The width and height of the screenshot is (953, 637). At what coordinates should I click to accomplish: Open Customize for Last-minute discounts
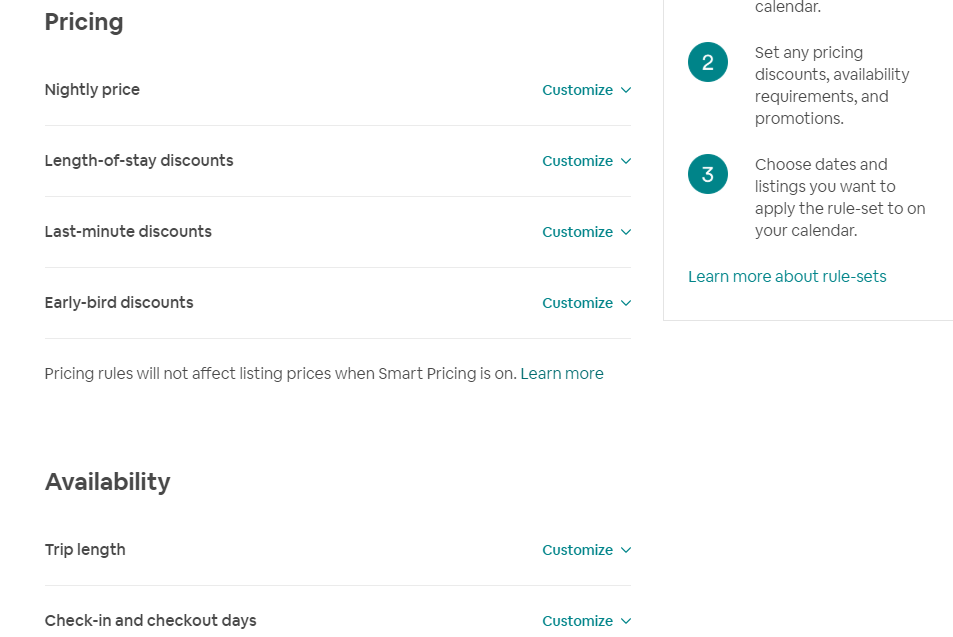577,232
